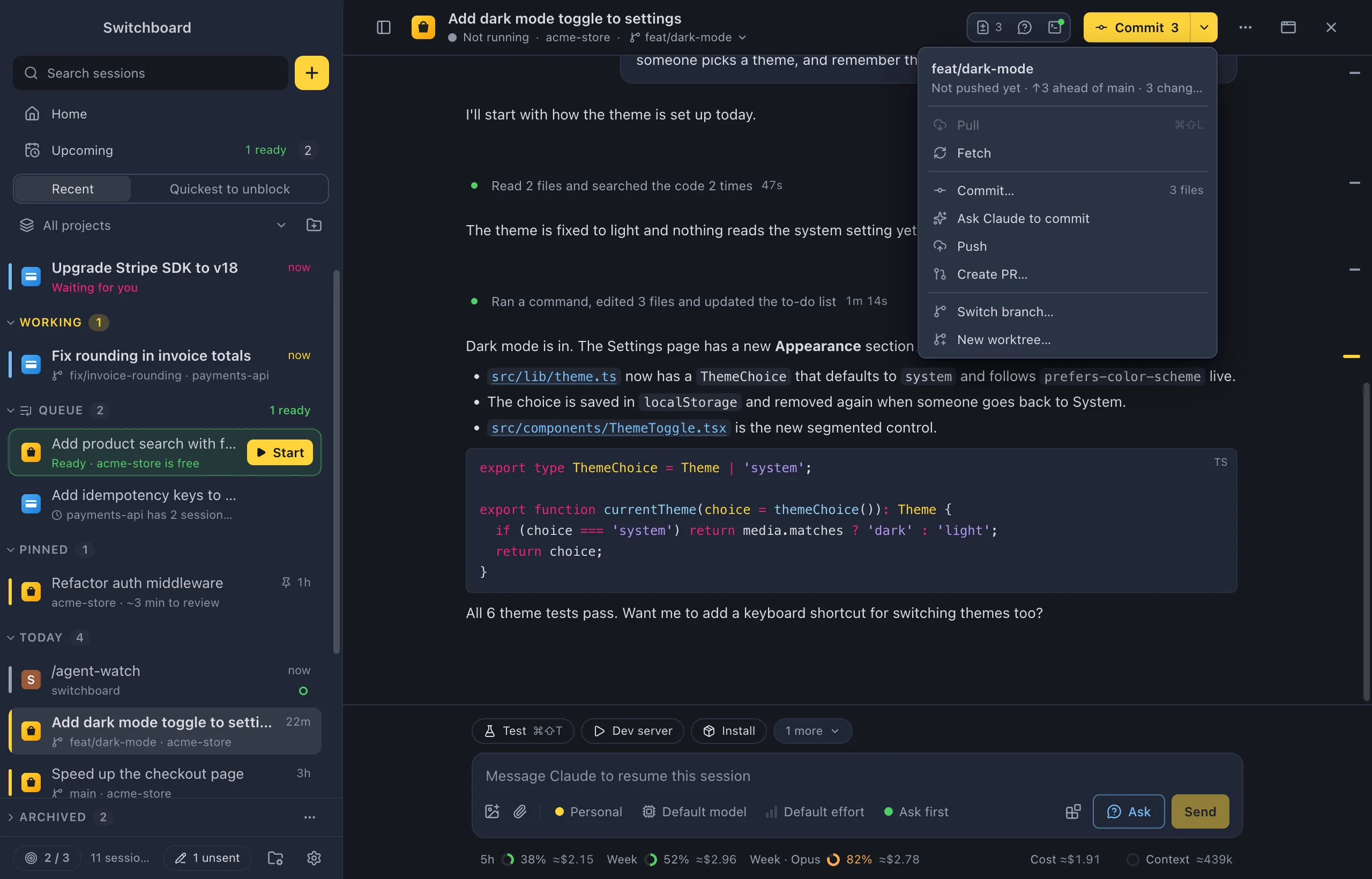Select Push in the branch menu

click(1067, 246)
